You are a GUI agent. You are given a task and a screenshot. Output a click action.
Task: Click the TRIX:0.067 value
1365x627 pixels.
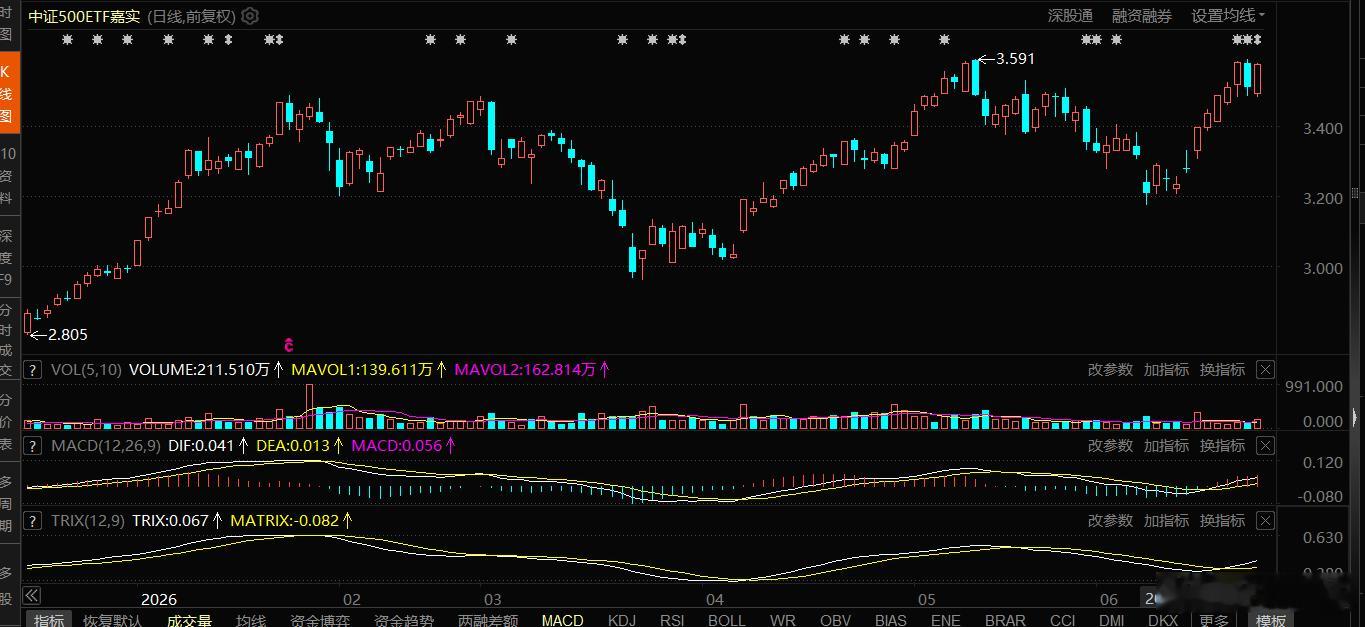coord(170,520)
